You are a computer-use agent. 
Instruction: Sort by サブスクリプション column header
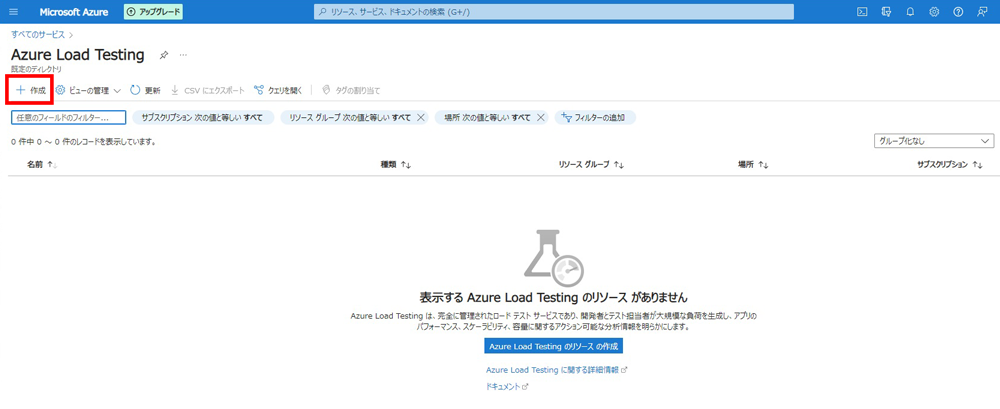click(950, 165)
